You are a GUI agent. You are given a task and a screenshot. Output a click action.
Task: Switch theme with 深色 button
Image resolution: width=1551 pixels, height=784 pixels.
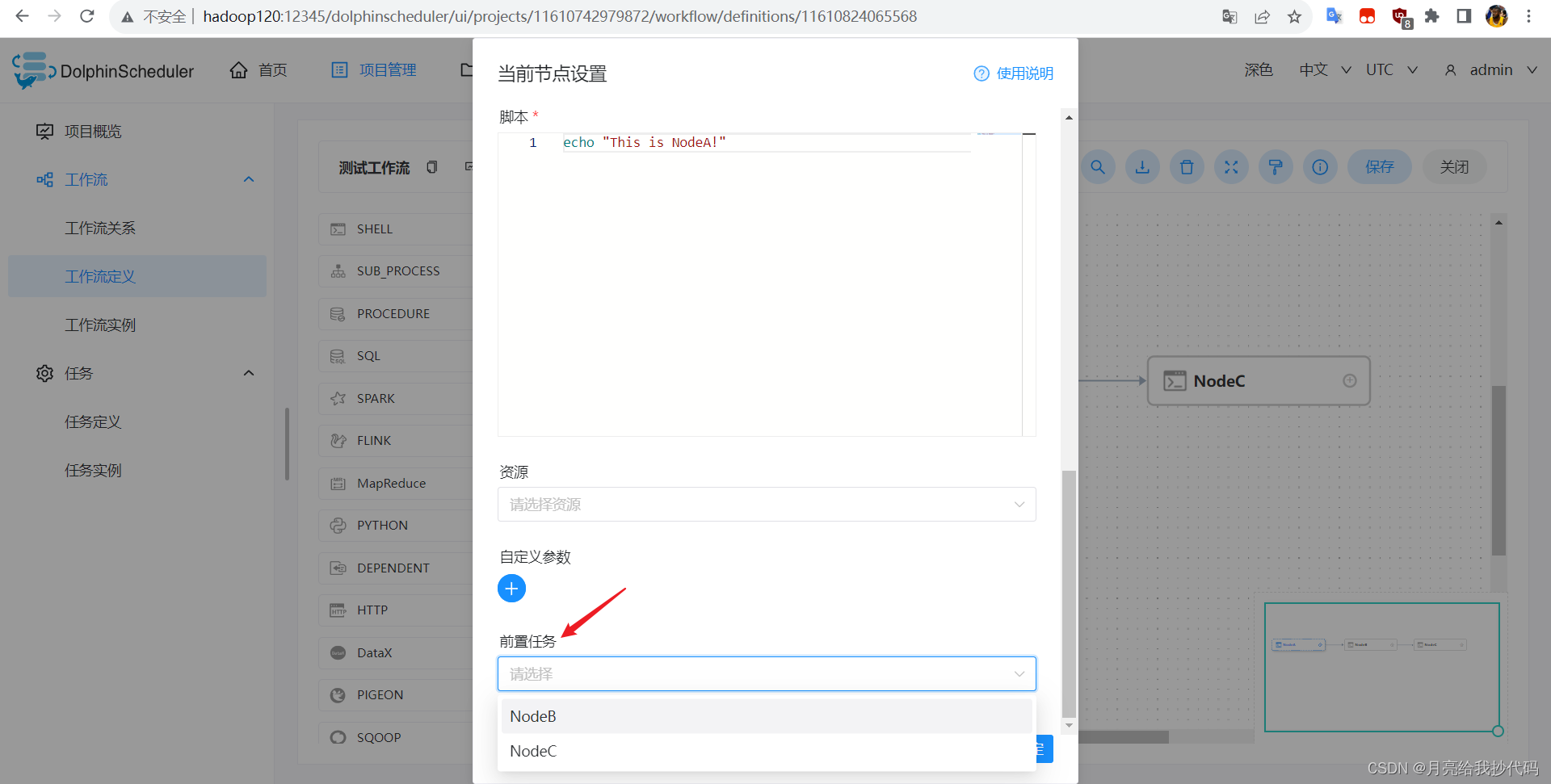(1258, 70)
